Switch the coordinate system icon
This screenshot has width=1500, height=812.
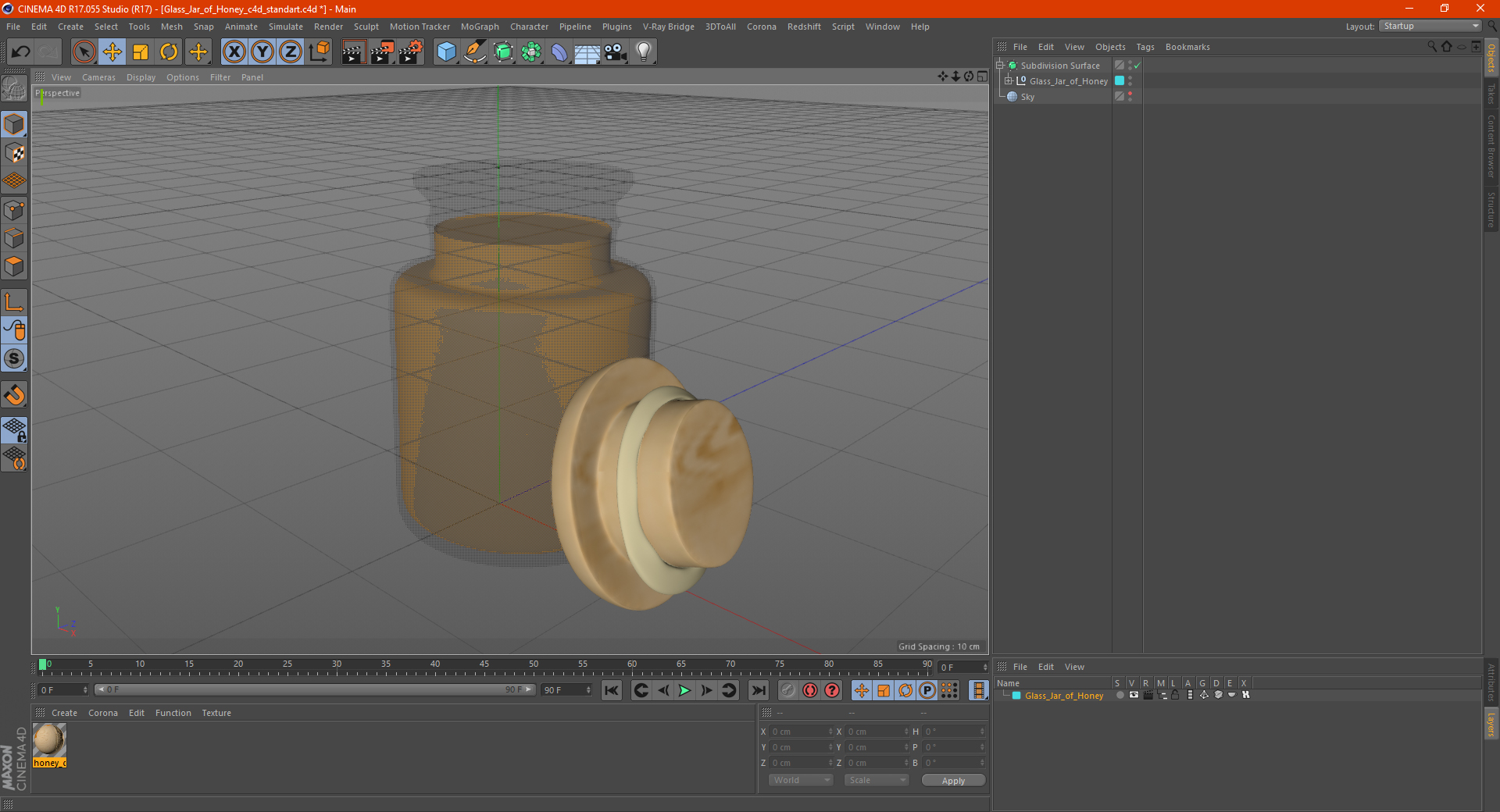pos(320,52)
